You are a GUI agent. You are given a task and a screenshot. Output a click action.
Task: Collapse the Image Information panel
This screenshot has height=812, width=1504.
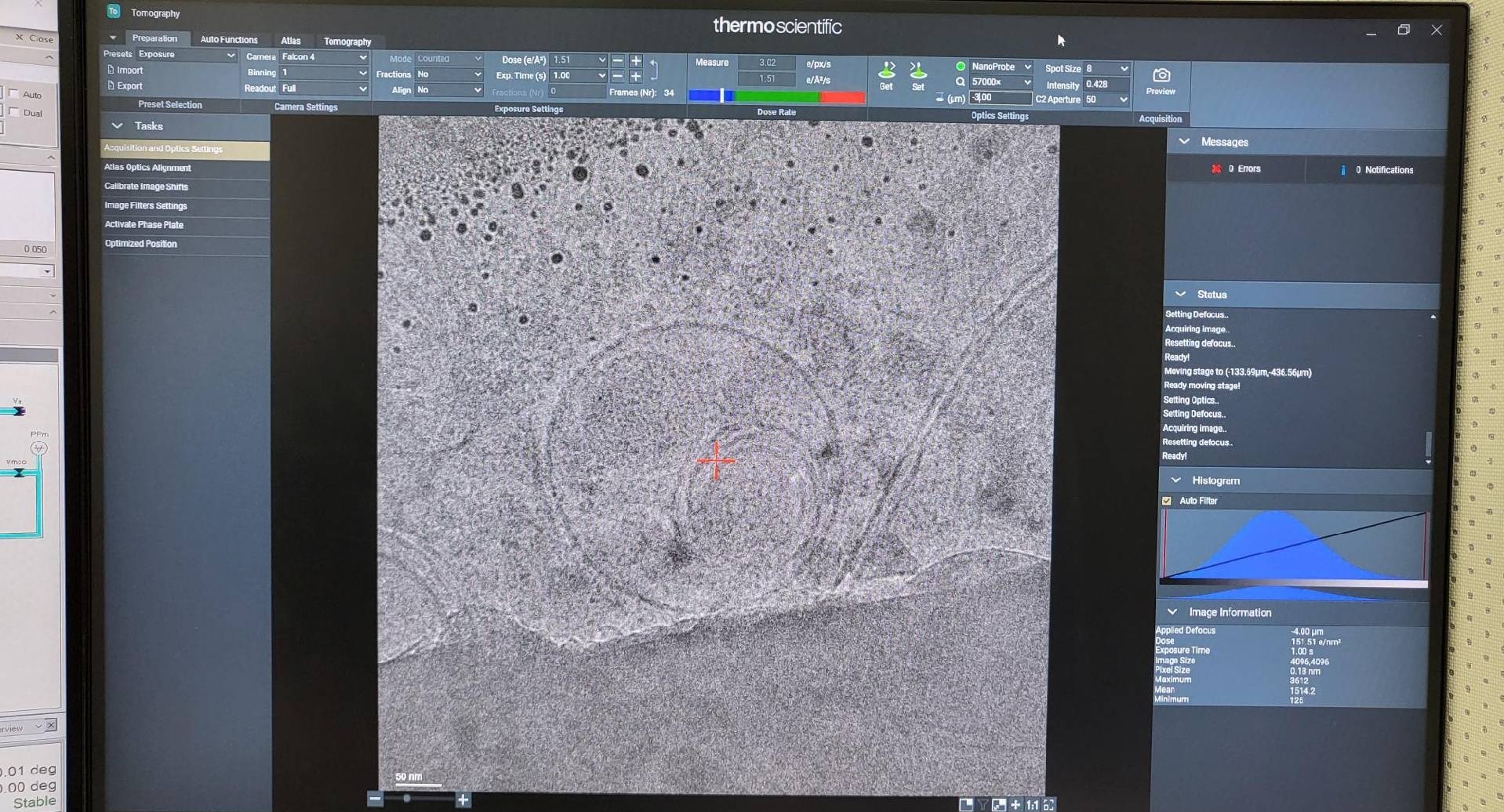tap(1172, 611)
